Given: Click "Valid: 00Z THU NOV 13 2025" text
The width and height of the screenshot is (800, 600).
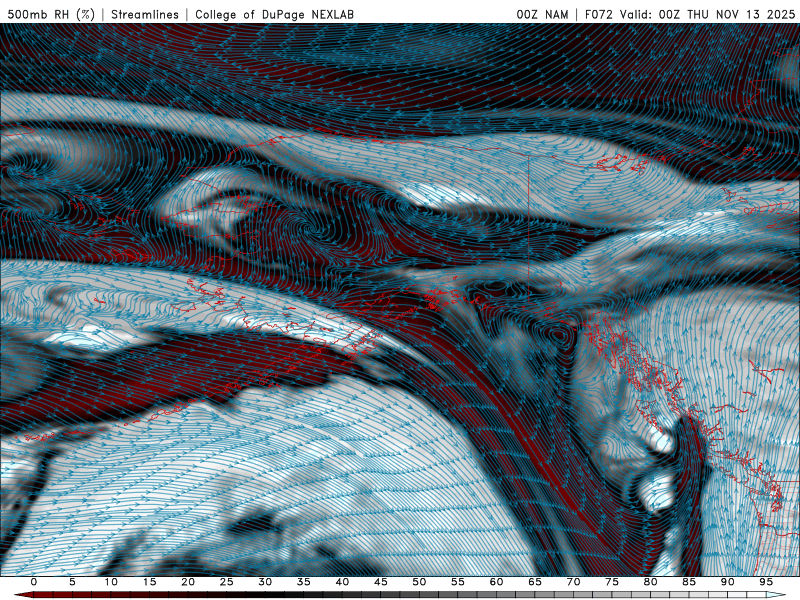Looking at the screenshot, I should [x=708, y=14].
